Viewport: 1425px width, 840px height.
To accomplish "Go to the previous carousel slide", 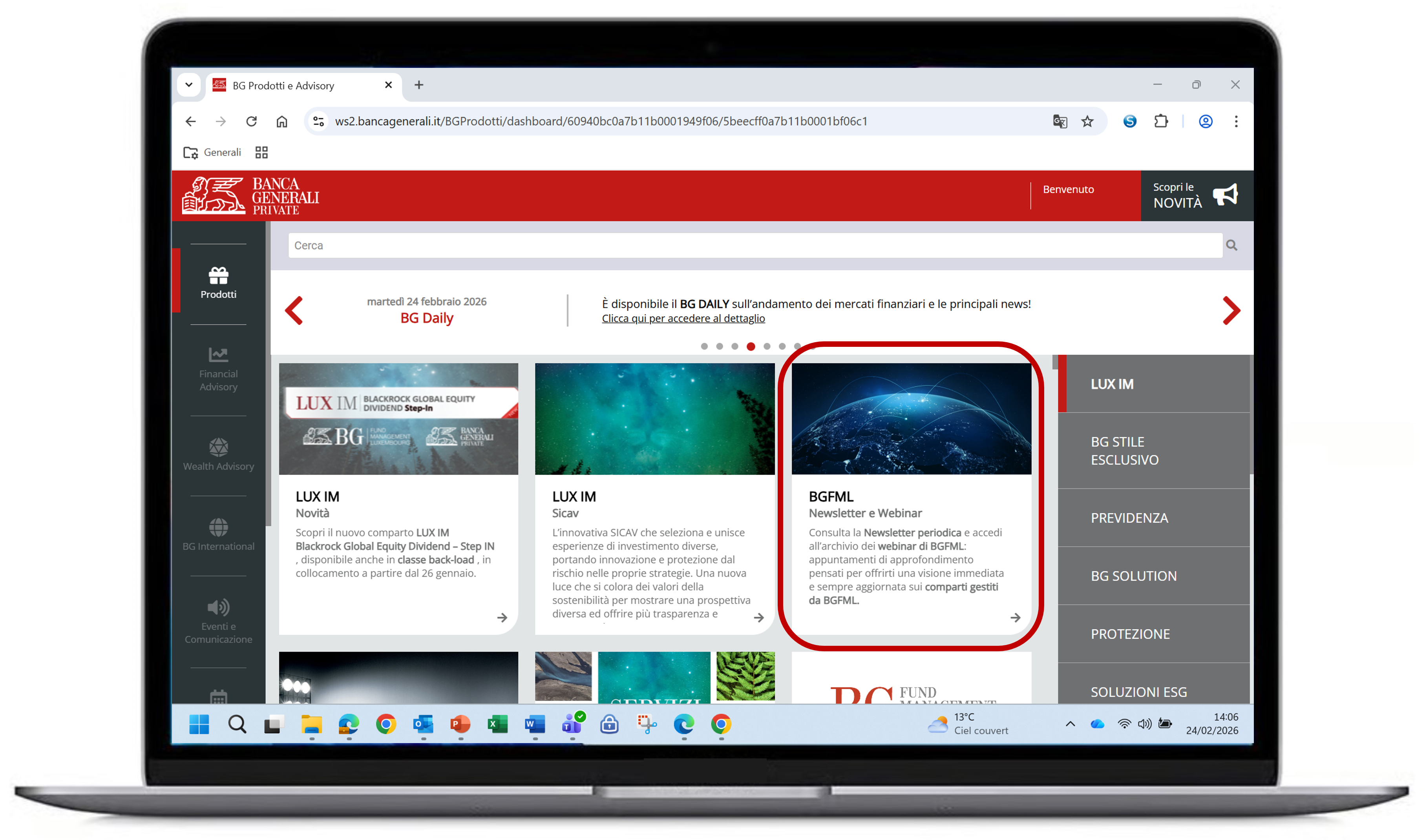I will pos(294,310).
